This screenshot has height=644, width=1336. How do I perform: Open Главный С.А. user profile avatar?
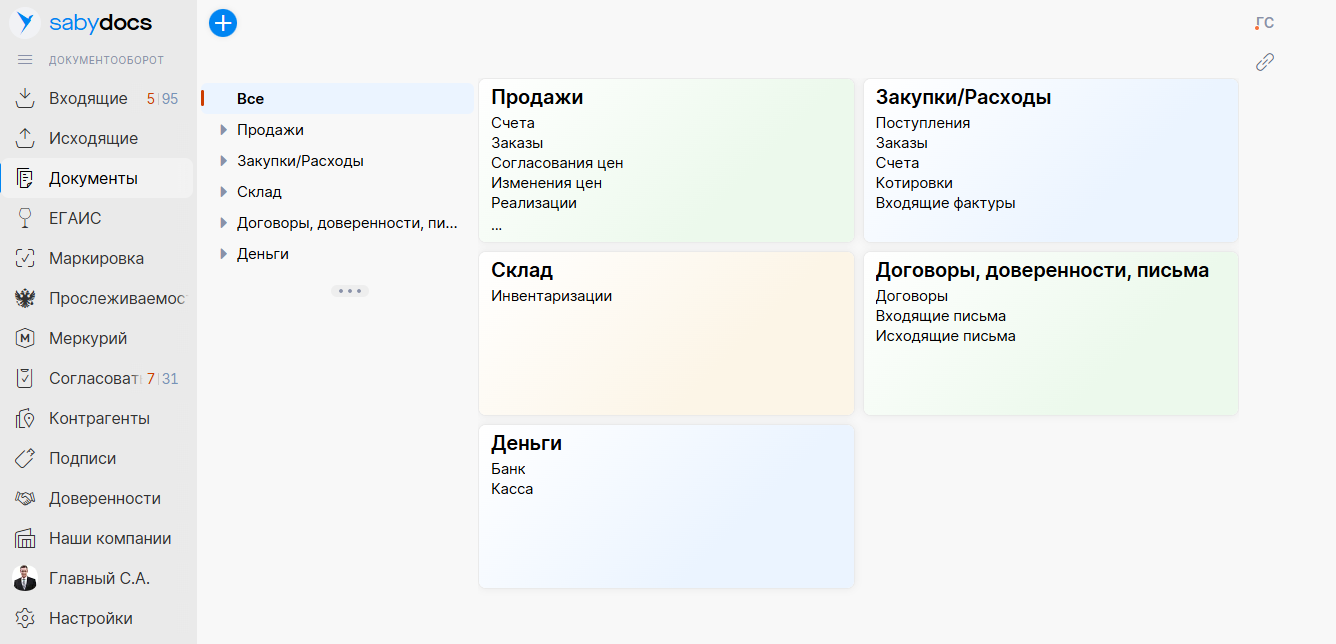pyautogui.click(x=26, y=578)
